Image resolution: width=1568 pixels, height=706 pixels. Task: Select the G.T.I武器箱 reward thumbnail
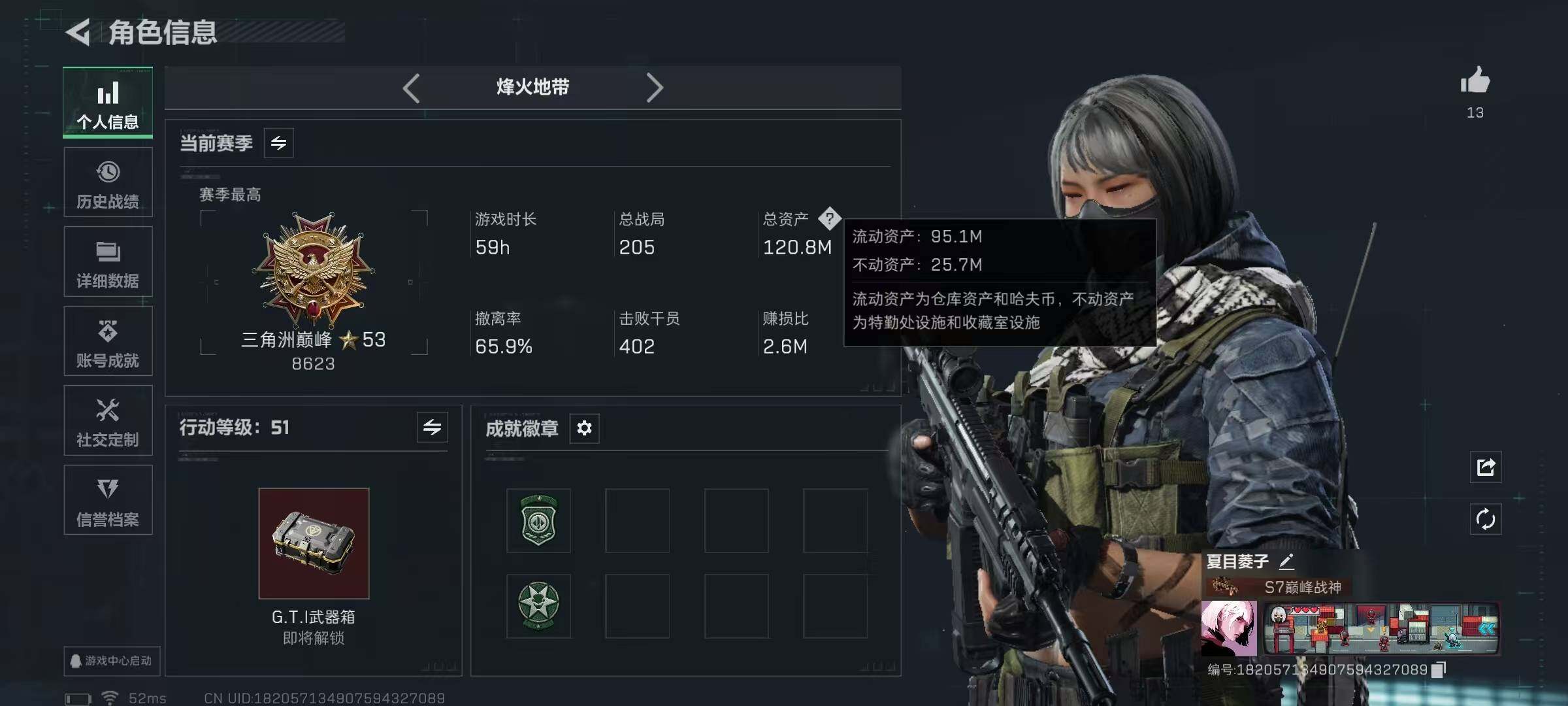pos(314,543)
